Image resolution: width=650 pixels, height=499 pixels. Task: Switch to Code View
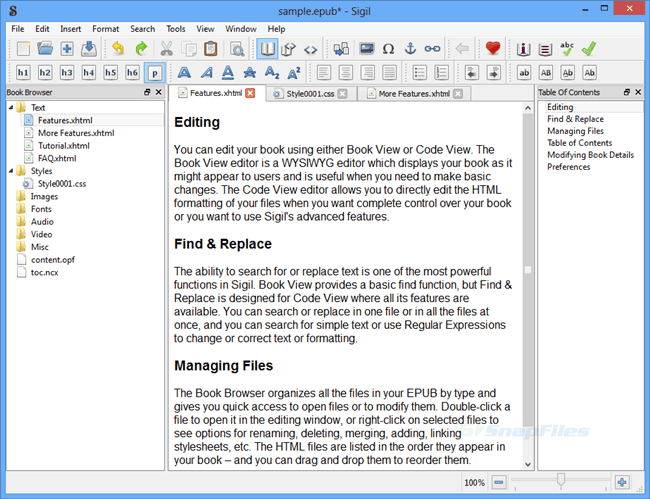310,50
